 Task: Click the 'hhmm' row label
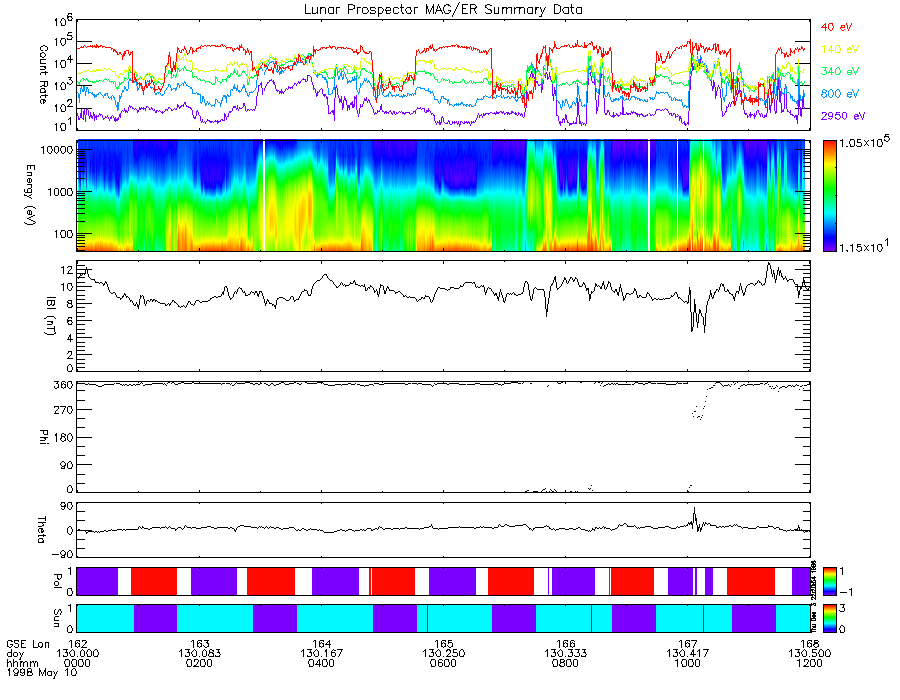click(x=22, y=663)
